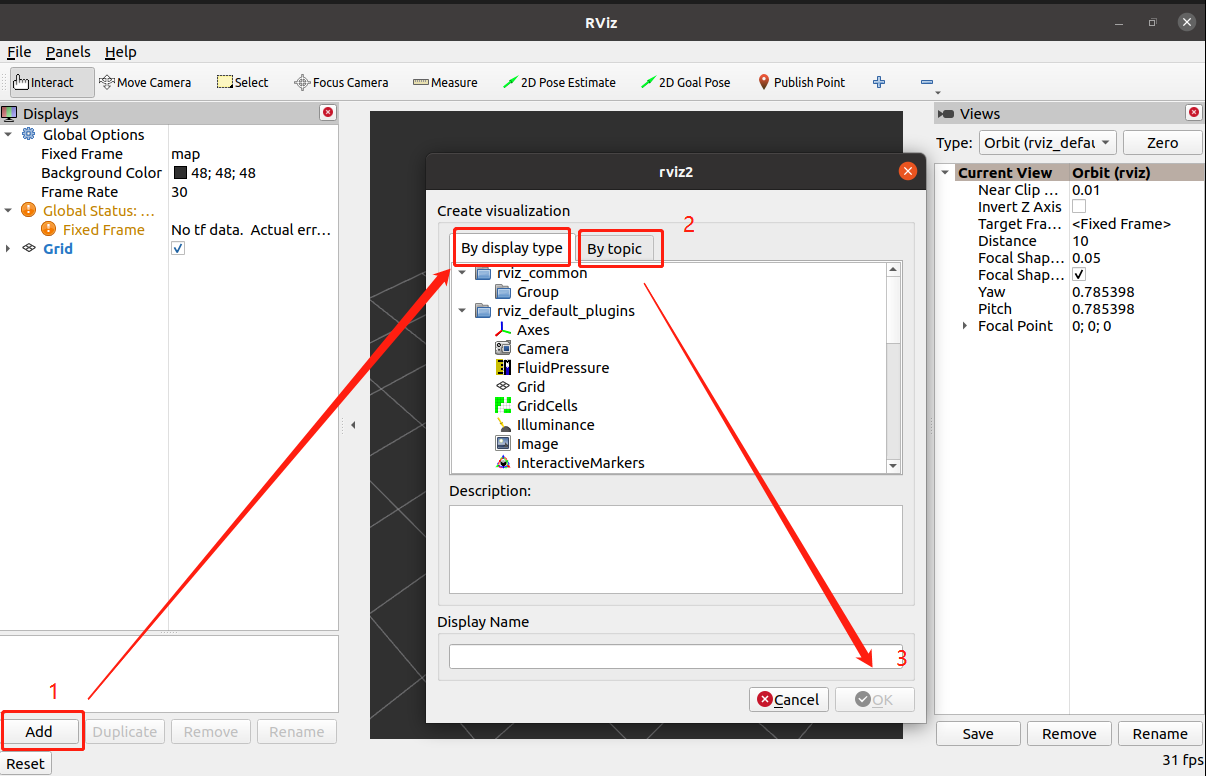Click the Frame Rate value 30
Screen dimensions: 1206x776
(180, 192)
